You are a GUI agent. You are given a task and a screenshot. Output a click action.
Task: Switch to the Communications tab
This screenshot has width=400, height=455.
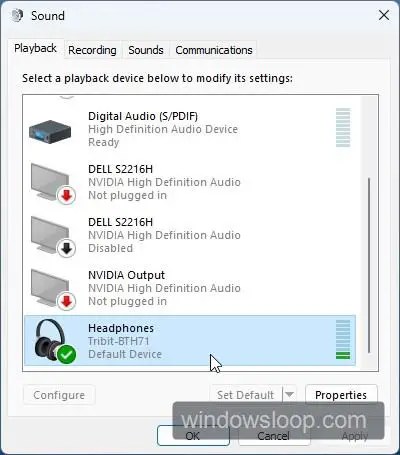(x=214, y=50)
